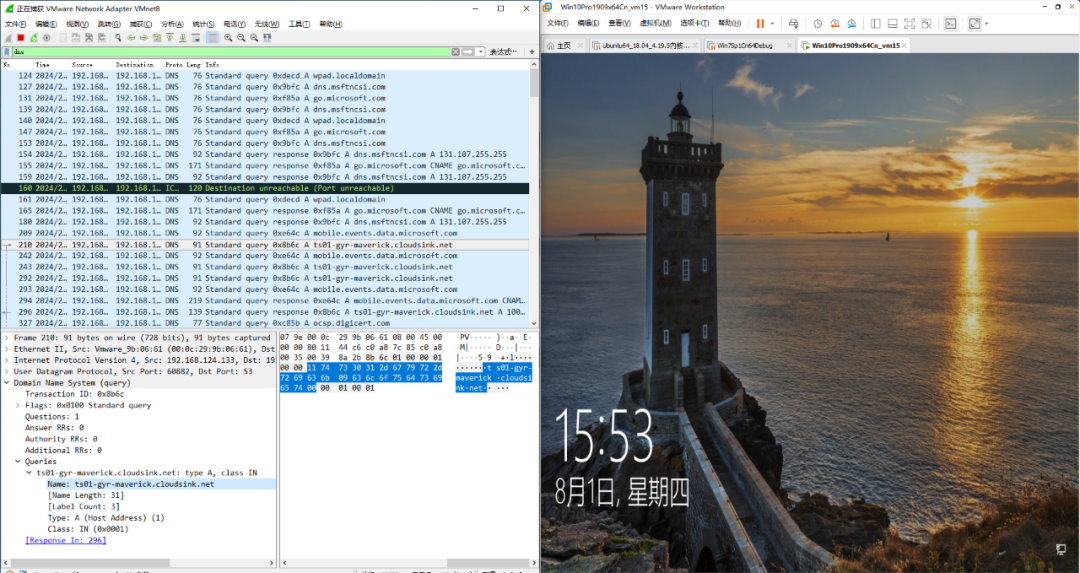Stop capturing packets with the red square
Viewport: 1080px width, 573px height.
click(21, 38)
